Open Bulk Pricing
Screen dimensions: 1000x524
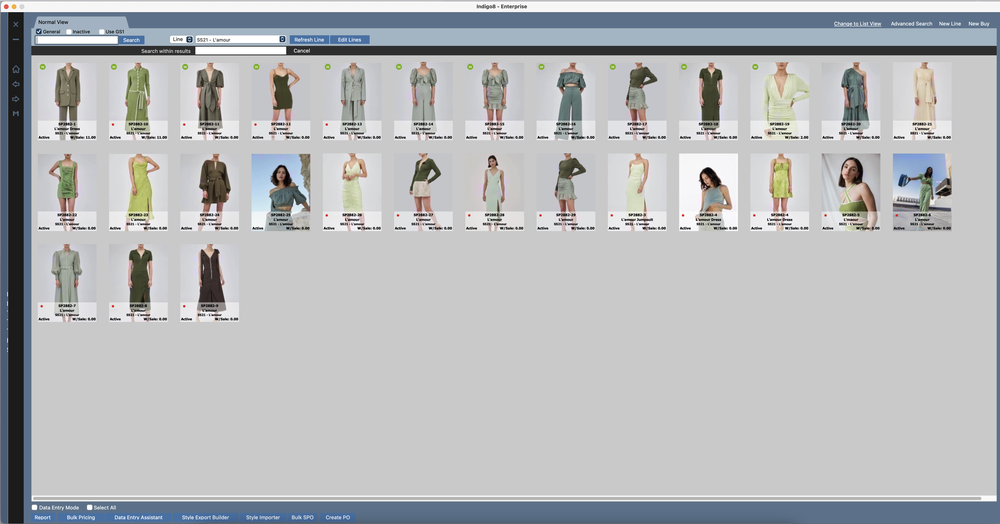[x=81, y=517]
